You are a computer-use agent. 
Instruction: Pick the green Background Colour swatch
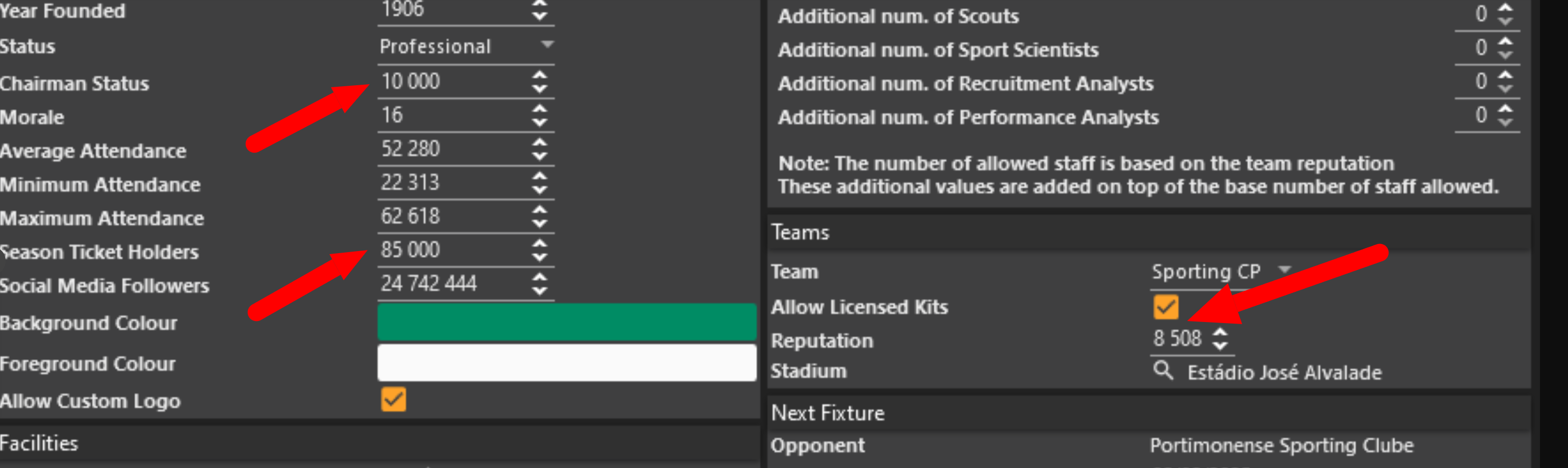567,322
